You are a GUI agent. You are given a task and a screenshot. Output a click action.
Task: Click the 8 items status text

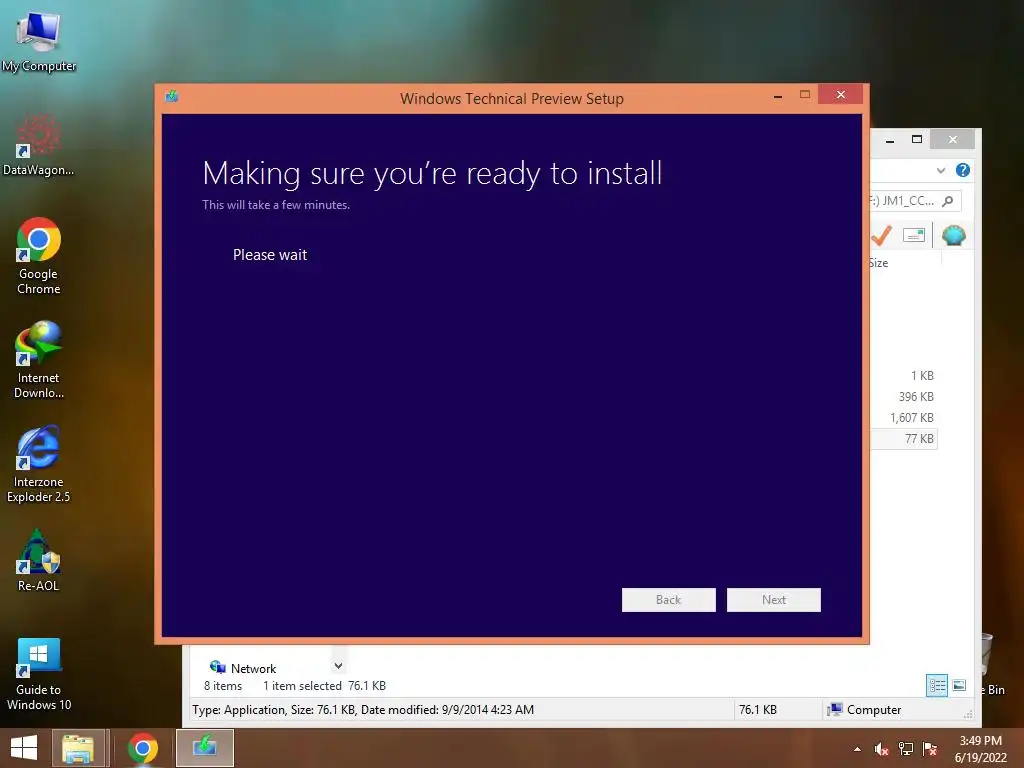click(223, 686)
